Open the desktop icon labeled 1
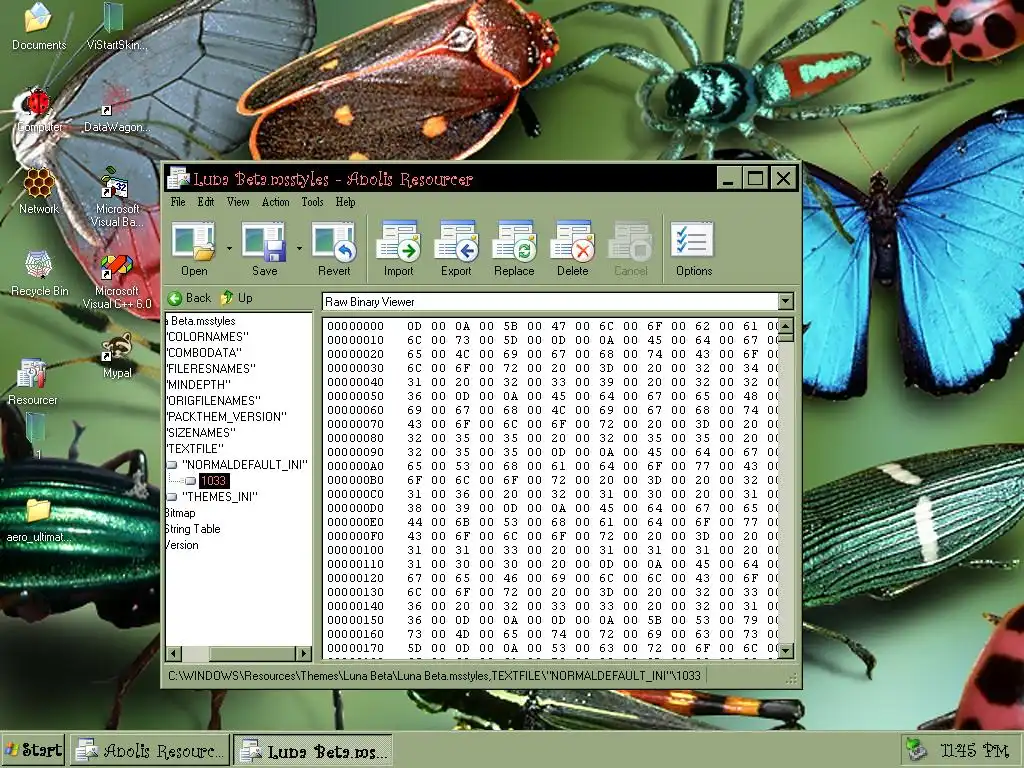 (37, 434)
